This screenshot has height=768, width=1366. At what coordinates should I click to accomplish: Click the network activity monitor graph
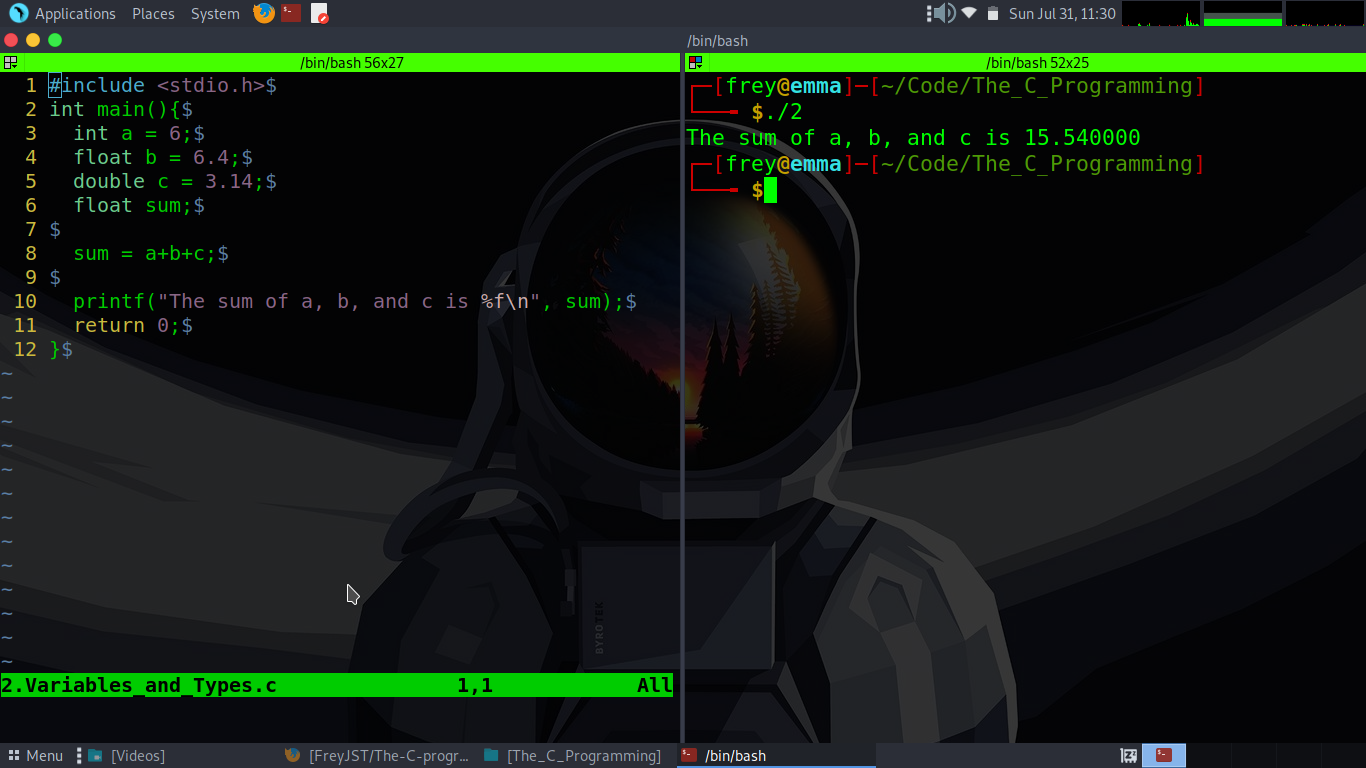(x=1324, y=13)
